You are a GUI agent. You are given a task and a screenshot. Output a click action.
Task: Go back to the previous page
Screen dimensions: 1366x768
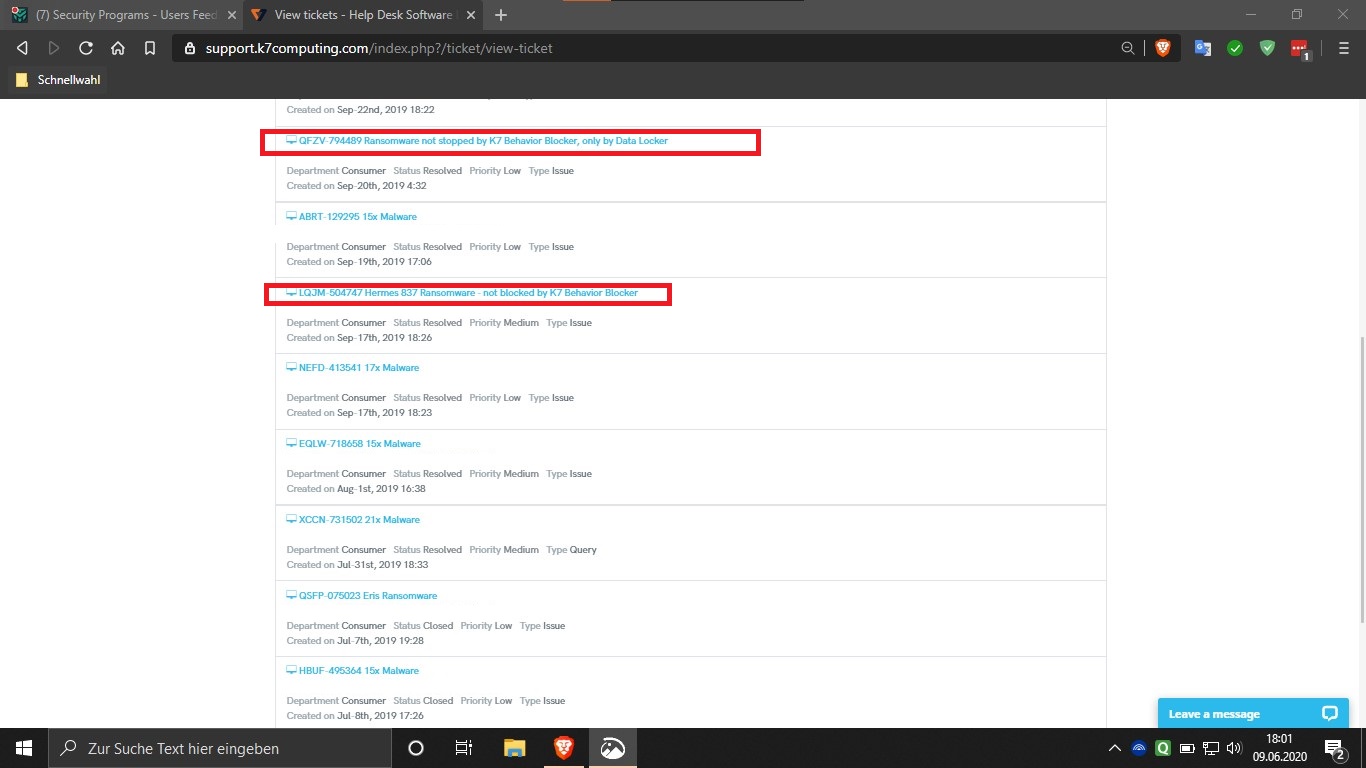coord(22,48)
